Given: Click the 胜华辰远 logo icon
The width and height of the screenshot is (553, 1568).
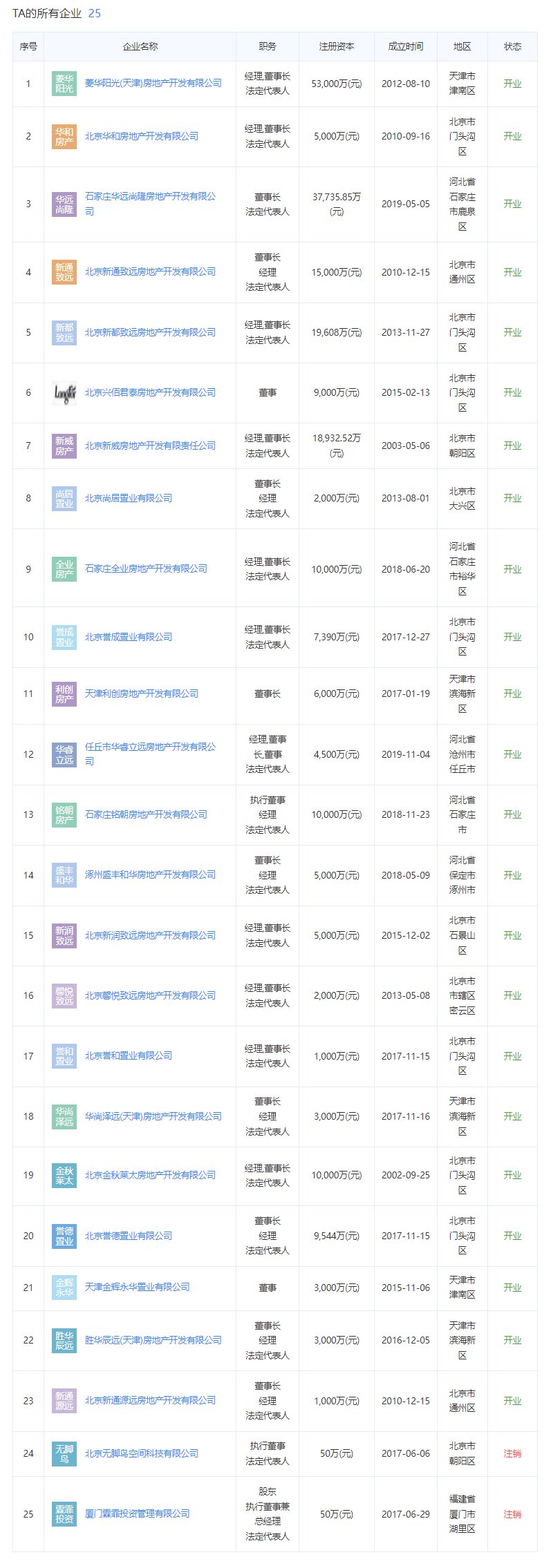Looking at the screenshot, I should pyautogui.click(x=64, y=1340).
